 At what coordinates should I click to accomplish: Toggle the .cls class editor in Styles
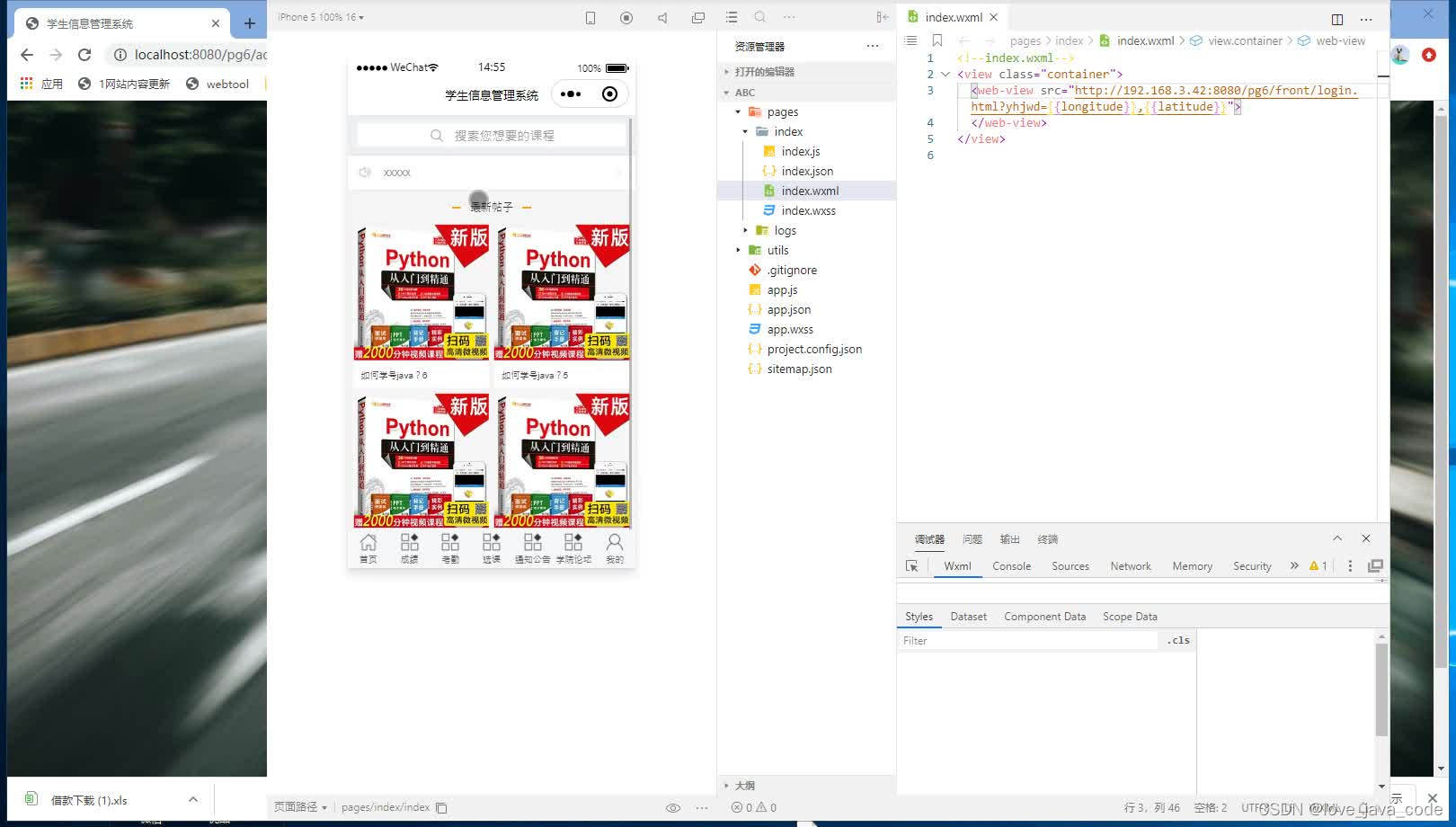pos(1178,641)
